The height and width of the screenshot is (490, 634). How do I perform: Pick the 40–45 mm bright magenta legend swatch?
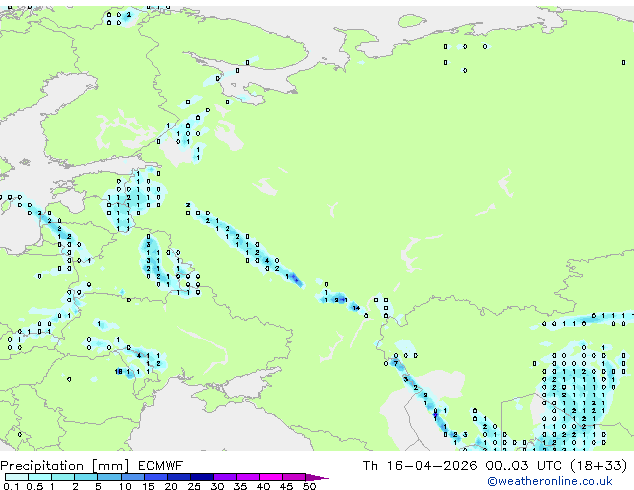coord(271,477)
